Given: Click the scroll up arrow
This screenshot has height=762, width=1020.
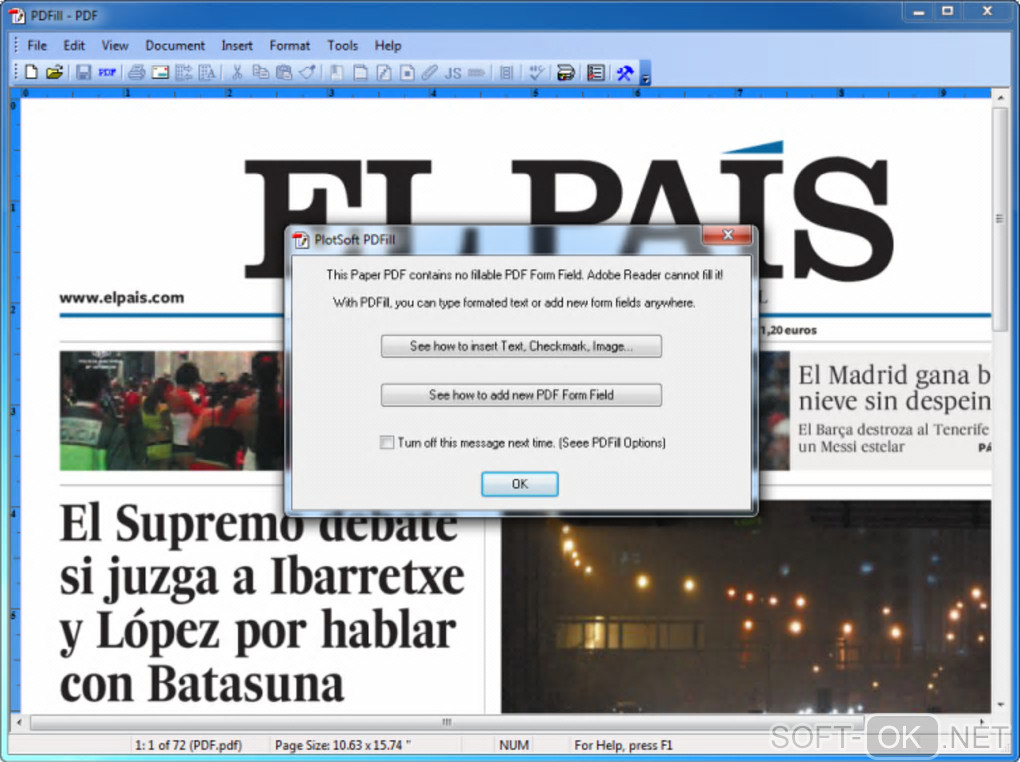Looking at the screenshot, I should (x=999, y=97).
